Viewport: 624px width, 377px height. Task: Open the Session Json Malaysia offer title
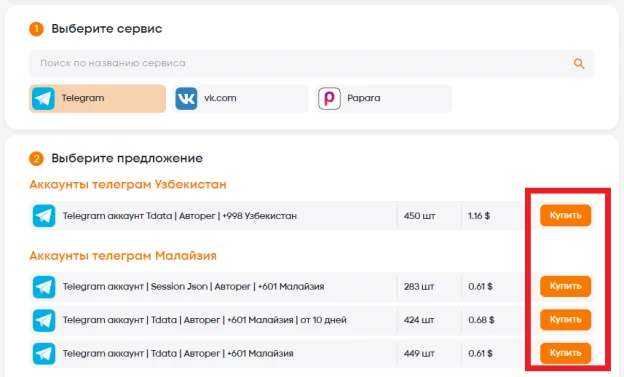(x=193, y=287)
